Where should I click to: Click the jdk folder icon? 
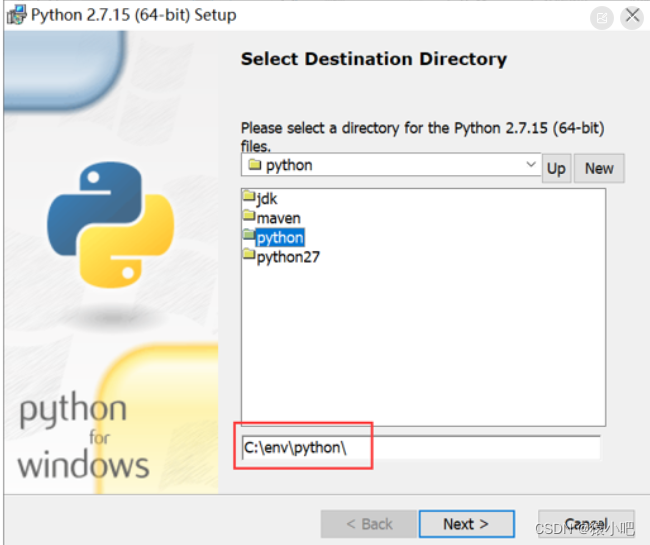pyautogui.click(x=249, y=196)
